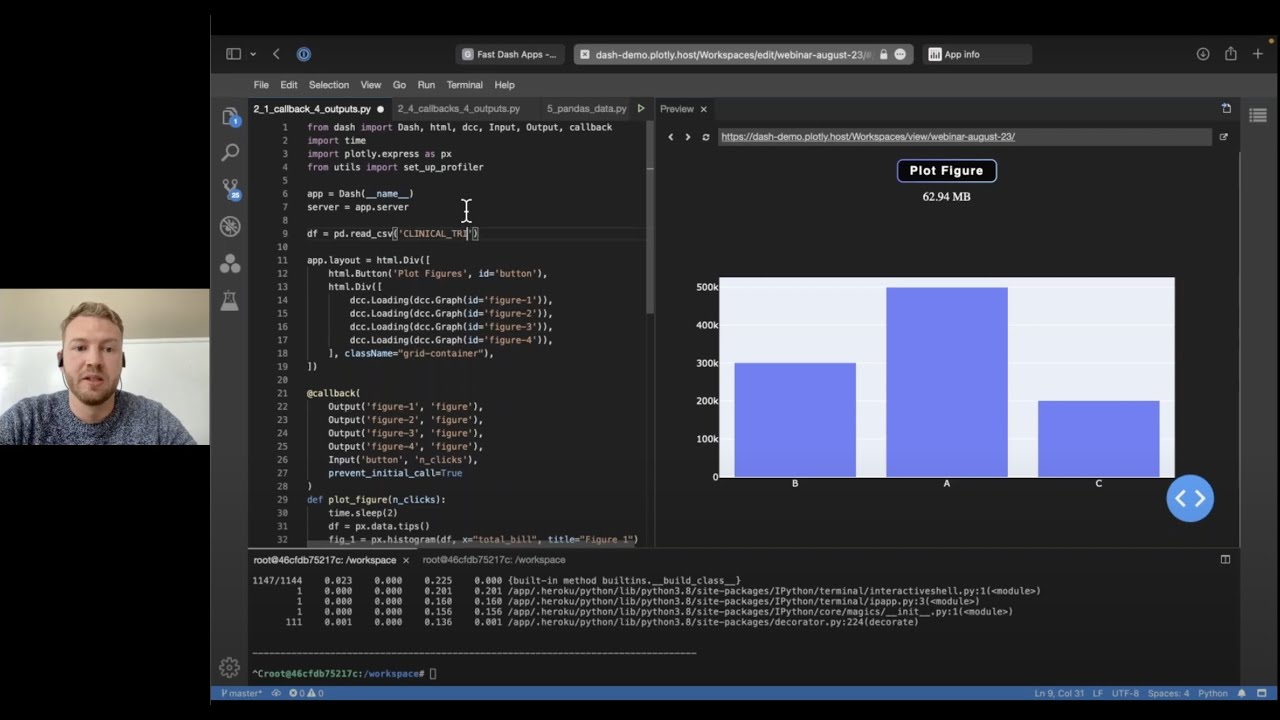Close the Preview tab
Image resolution: width=1280 pixels, height=720 pixels.
pyautogui.click(x=703, y=108)
